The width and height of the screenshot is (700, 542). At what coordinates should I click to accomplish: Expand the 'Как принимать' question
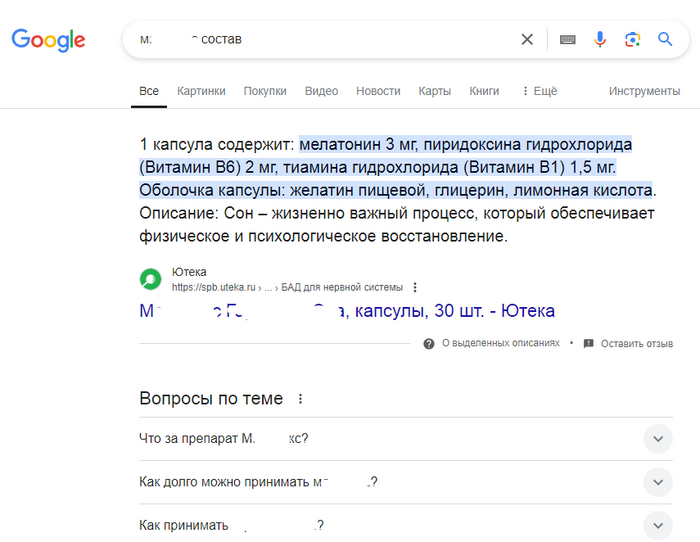coord(657,525)
